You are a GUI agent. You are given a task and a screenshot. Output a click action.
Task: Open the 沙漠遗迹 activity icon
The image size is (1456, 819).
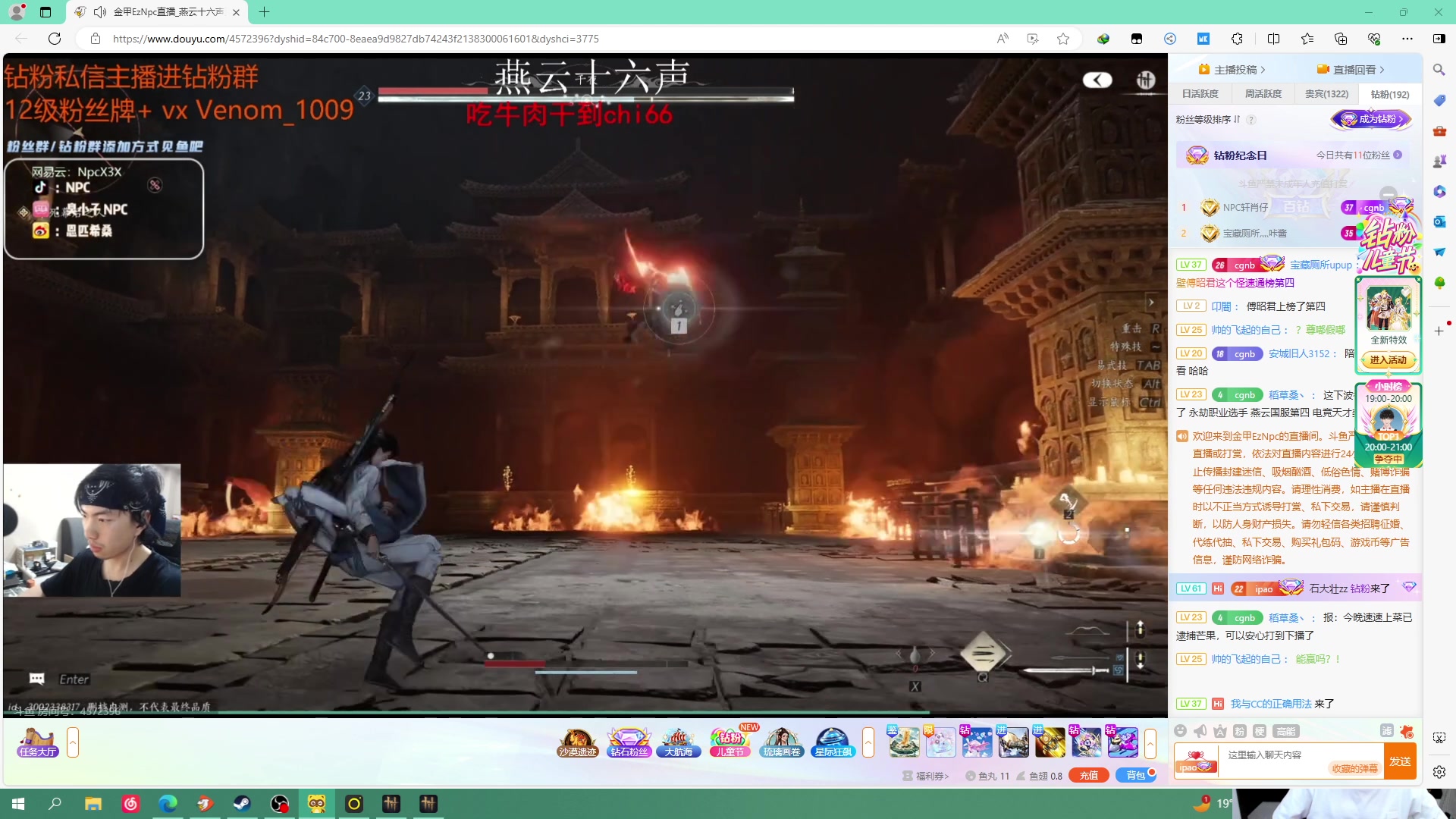[578, 742]
